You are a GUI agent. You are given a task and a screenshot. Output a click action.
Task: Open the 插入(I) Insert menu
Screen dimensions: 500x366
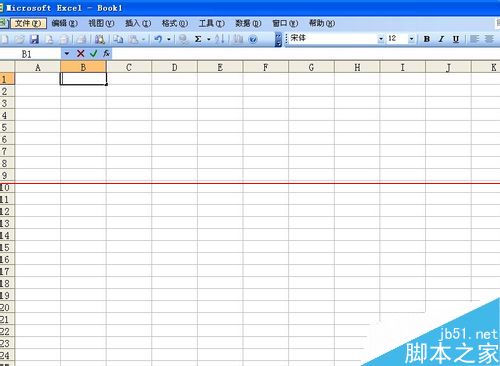coord(138,23)
